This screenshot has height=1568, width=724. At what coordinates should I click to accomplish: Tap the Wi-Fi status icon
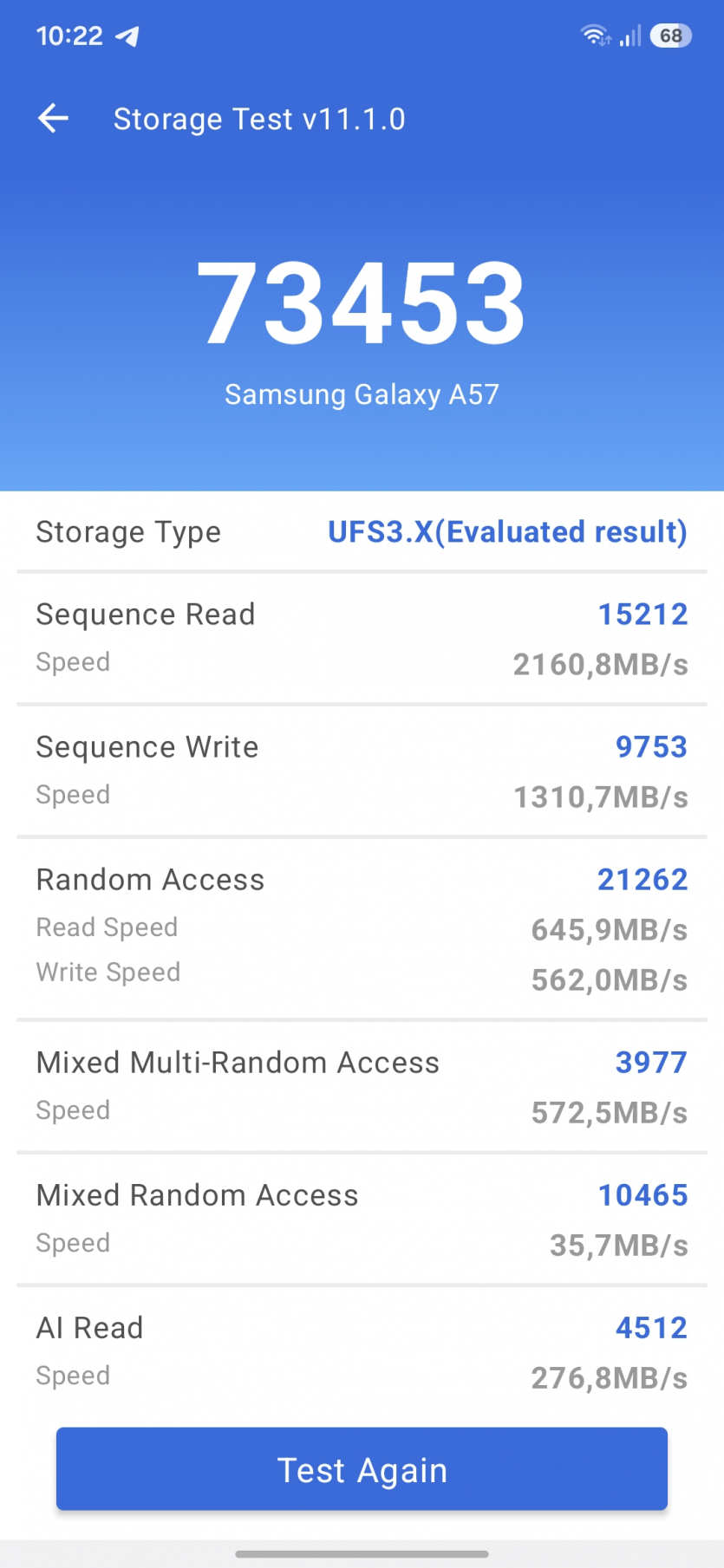tap(595, 36)
